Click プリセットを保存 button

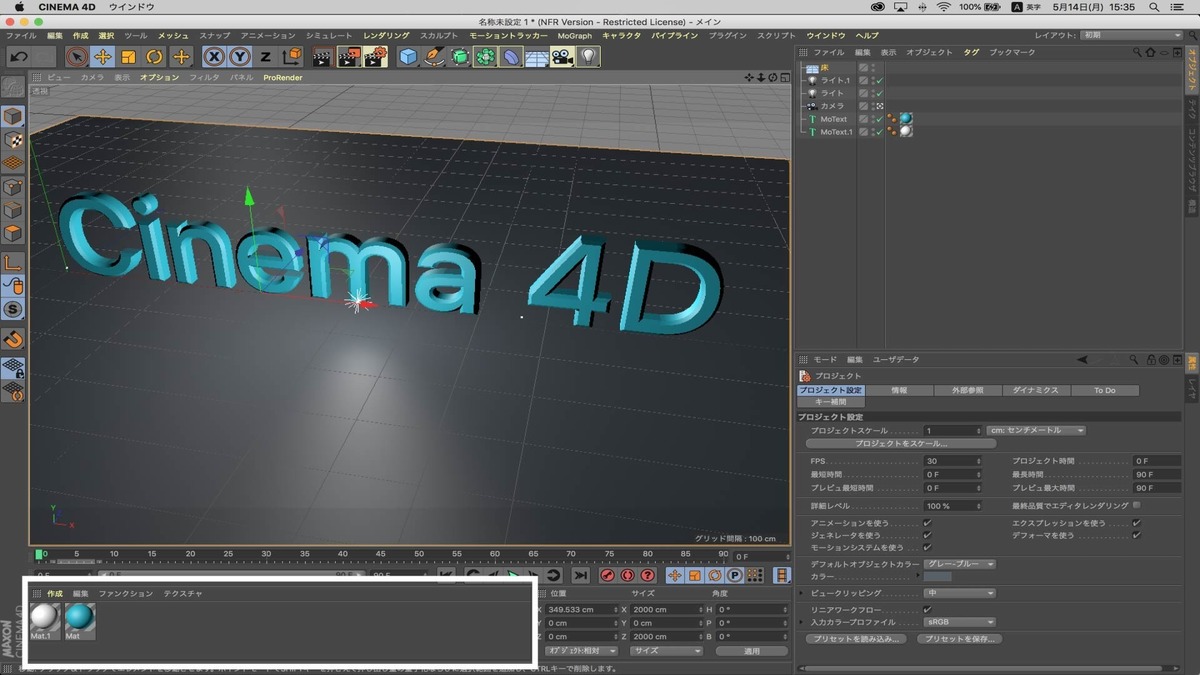pos(960,638)
